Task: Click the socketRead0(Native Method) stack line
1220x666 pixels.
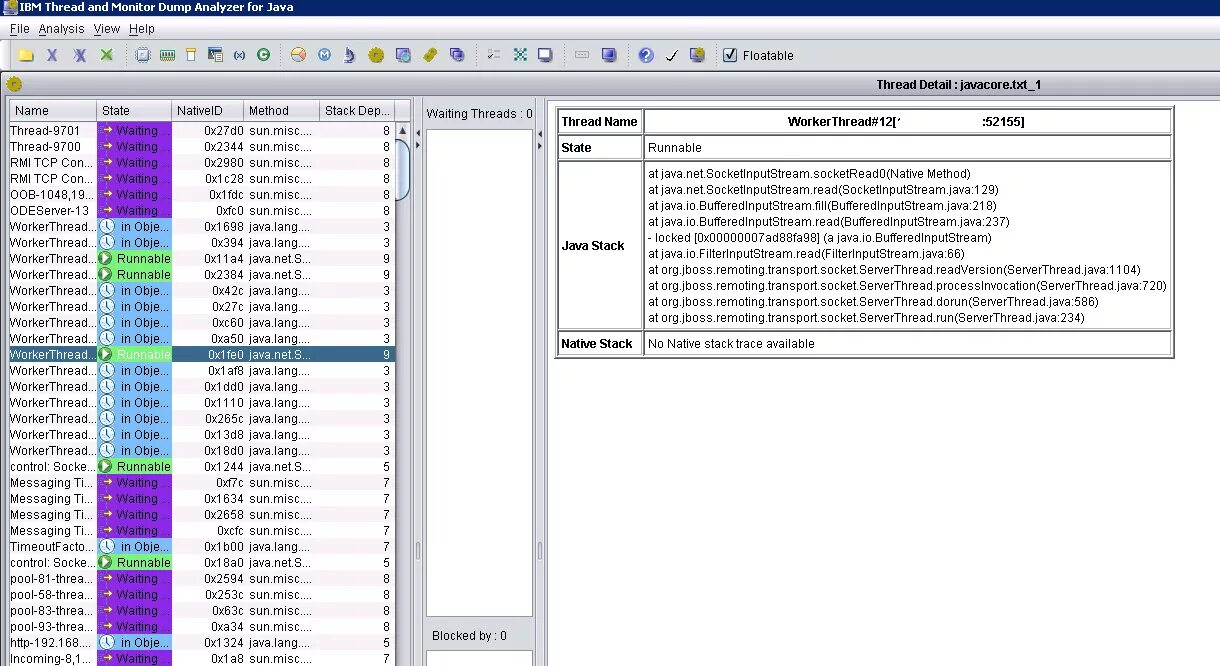Action: pos(809,173)
